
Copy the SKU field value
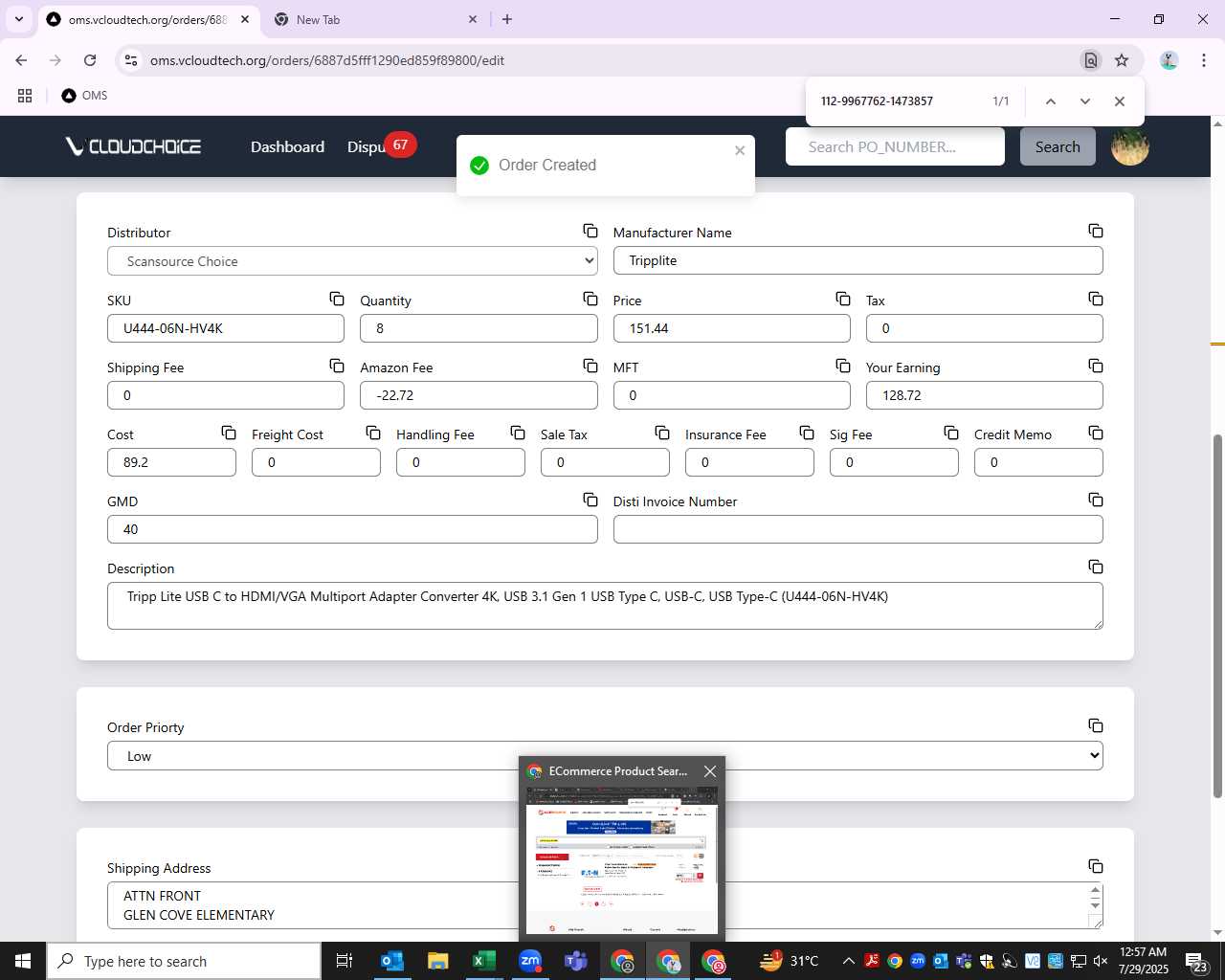click(337, 300)
